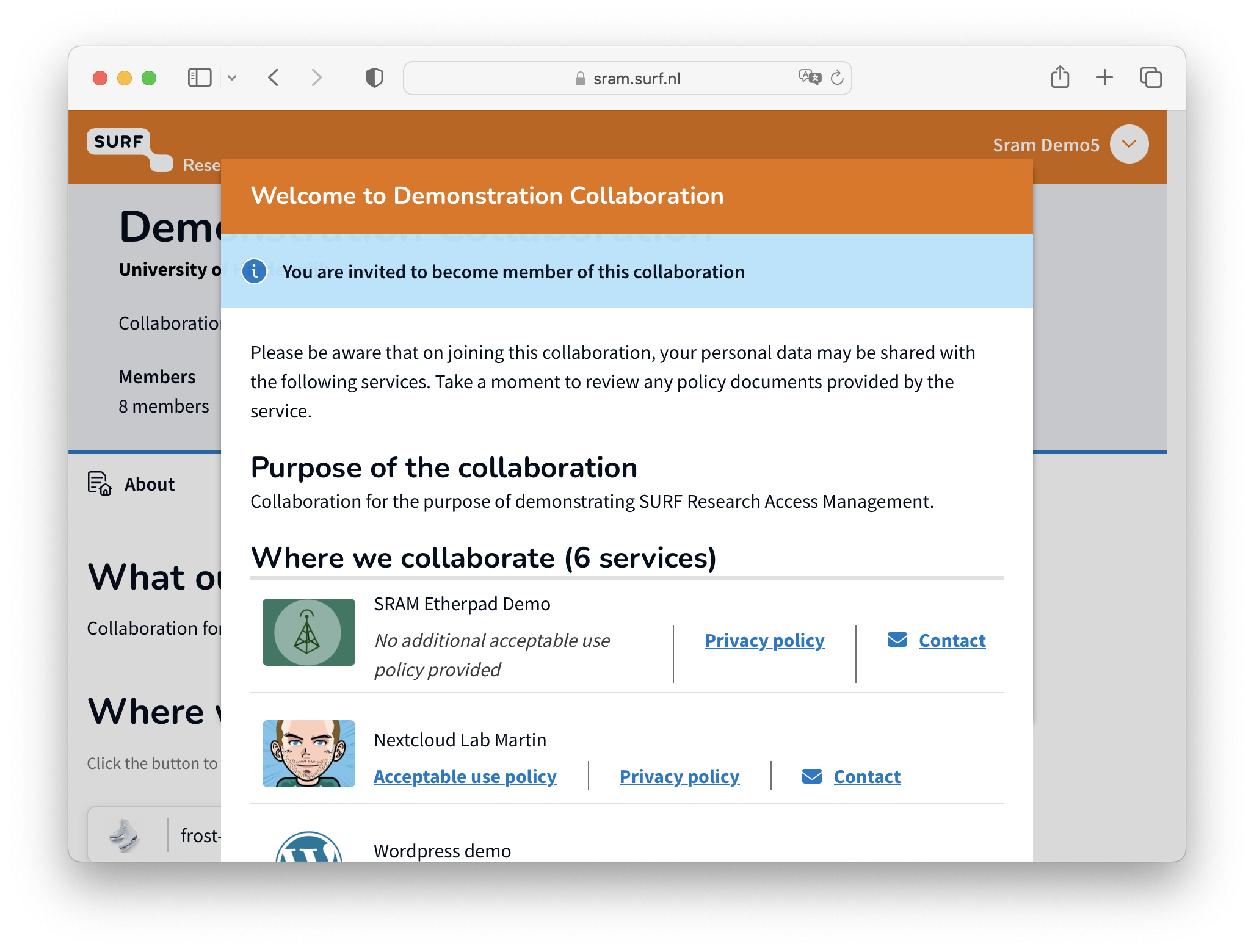Expand the Sram Demo5 user menu
1254x952 pixels.
point(1129,144)
